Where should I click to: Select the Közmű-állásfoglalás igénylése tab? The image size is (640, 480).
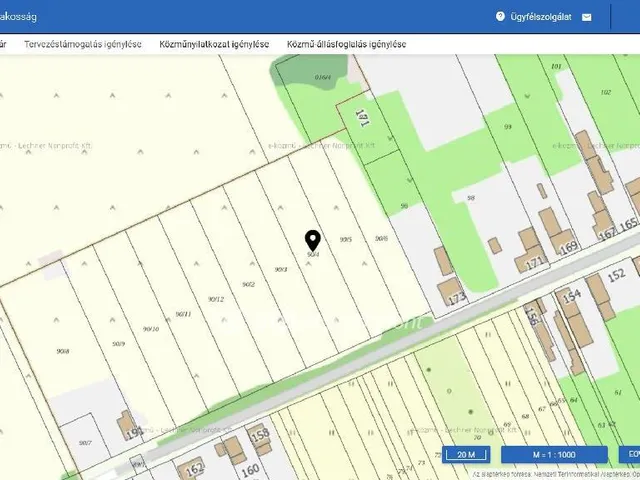coord(346,44)
